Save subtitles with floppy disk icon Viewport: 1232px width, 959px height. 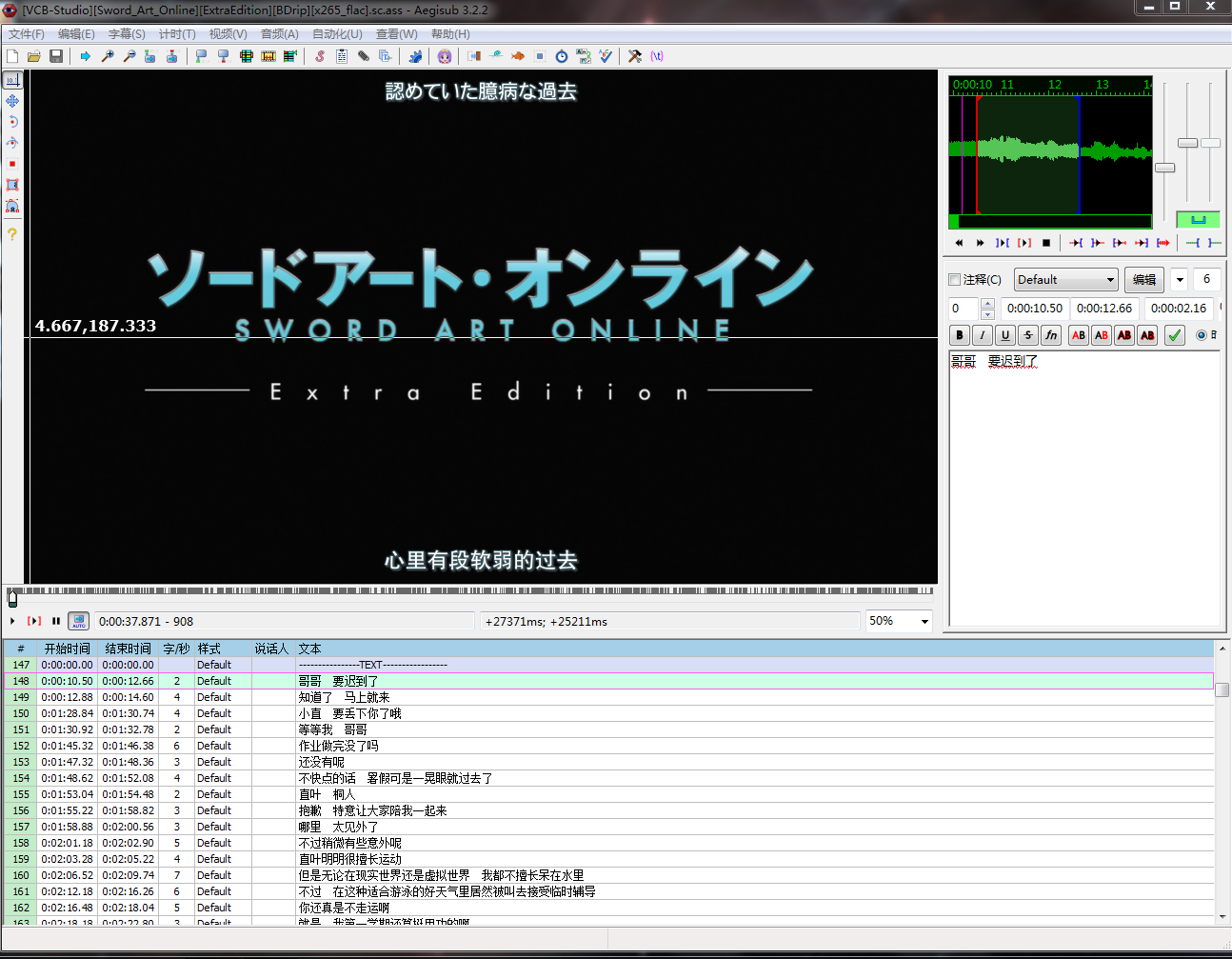click(56, 56)
